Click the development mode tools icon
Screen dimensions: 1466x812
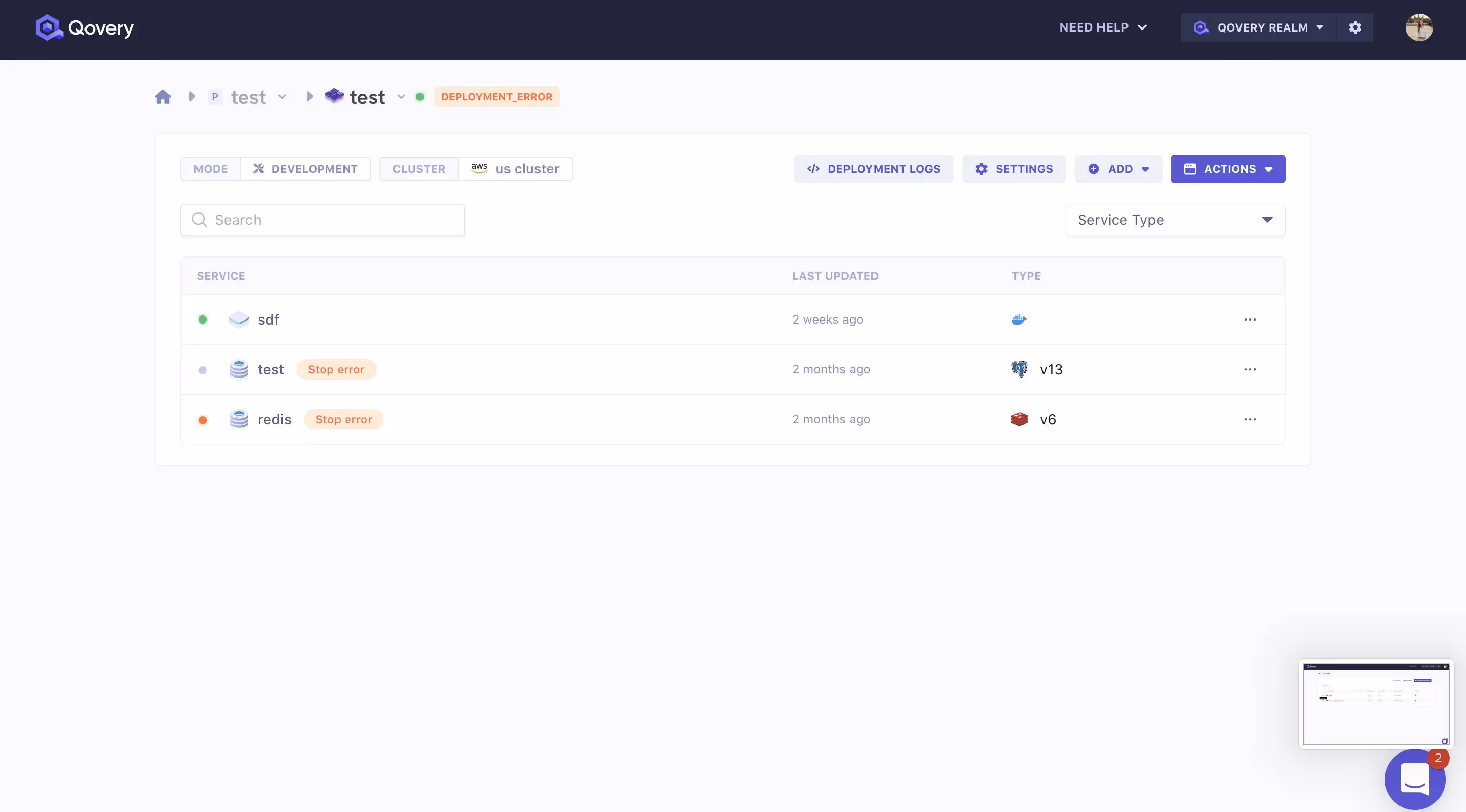click(x=259, y=168)
